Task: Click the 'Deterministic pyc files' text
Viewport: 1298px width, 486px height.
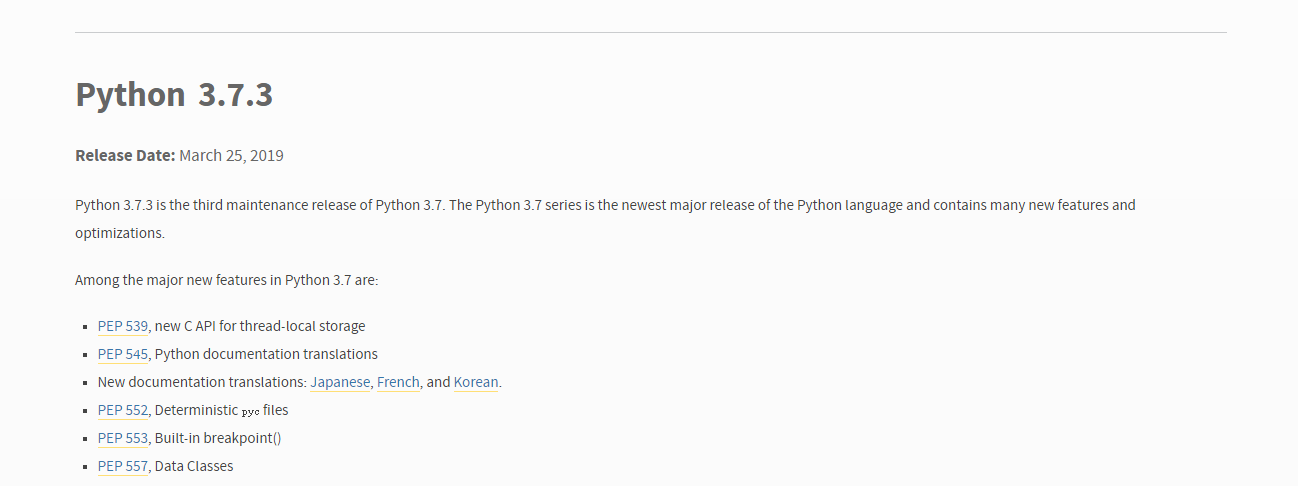Action: (221, 410)
